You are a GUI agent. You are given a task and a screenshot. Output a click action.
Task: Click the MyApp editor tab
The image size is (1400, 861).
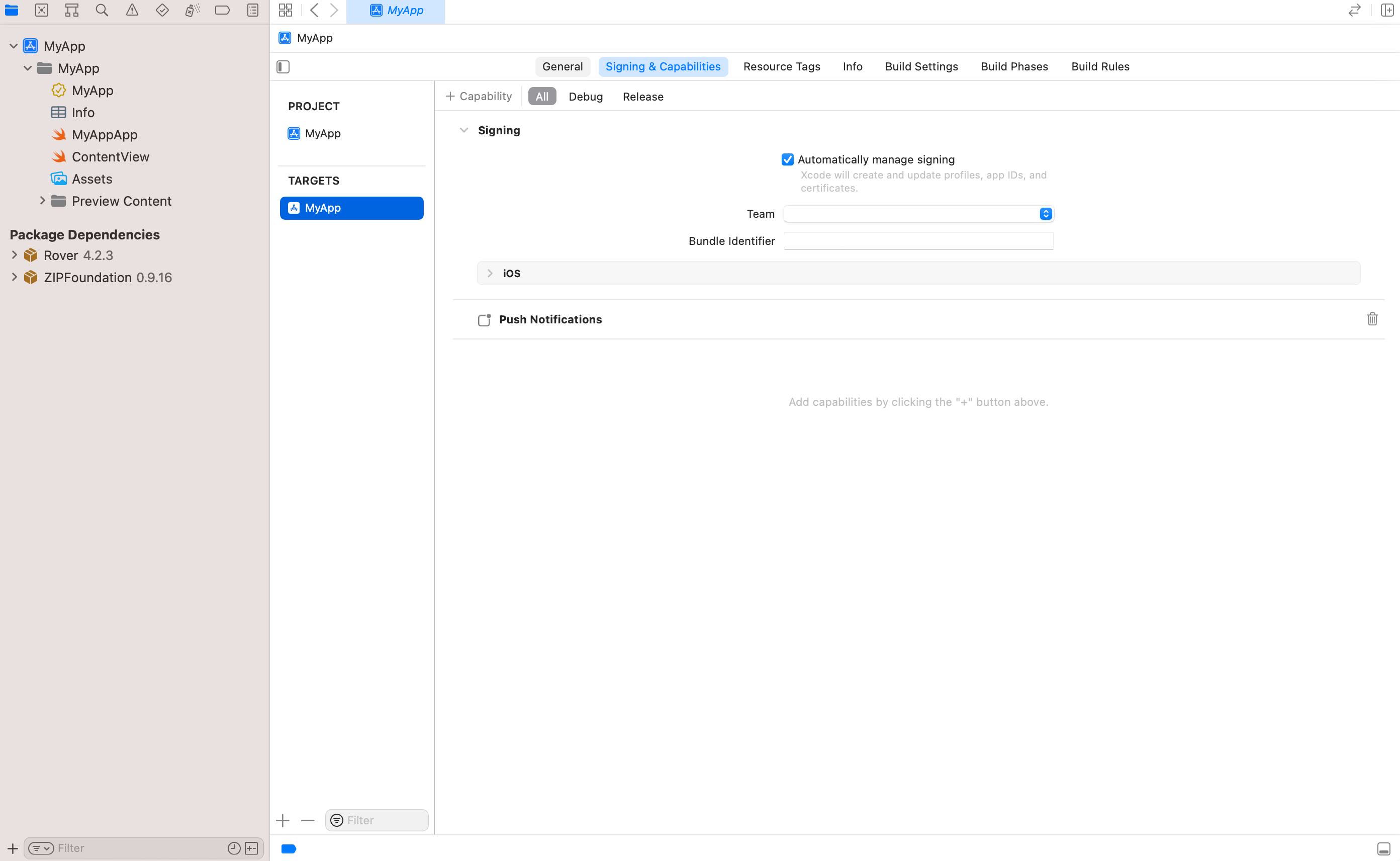click(396, 11)
